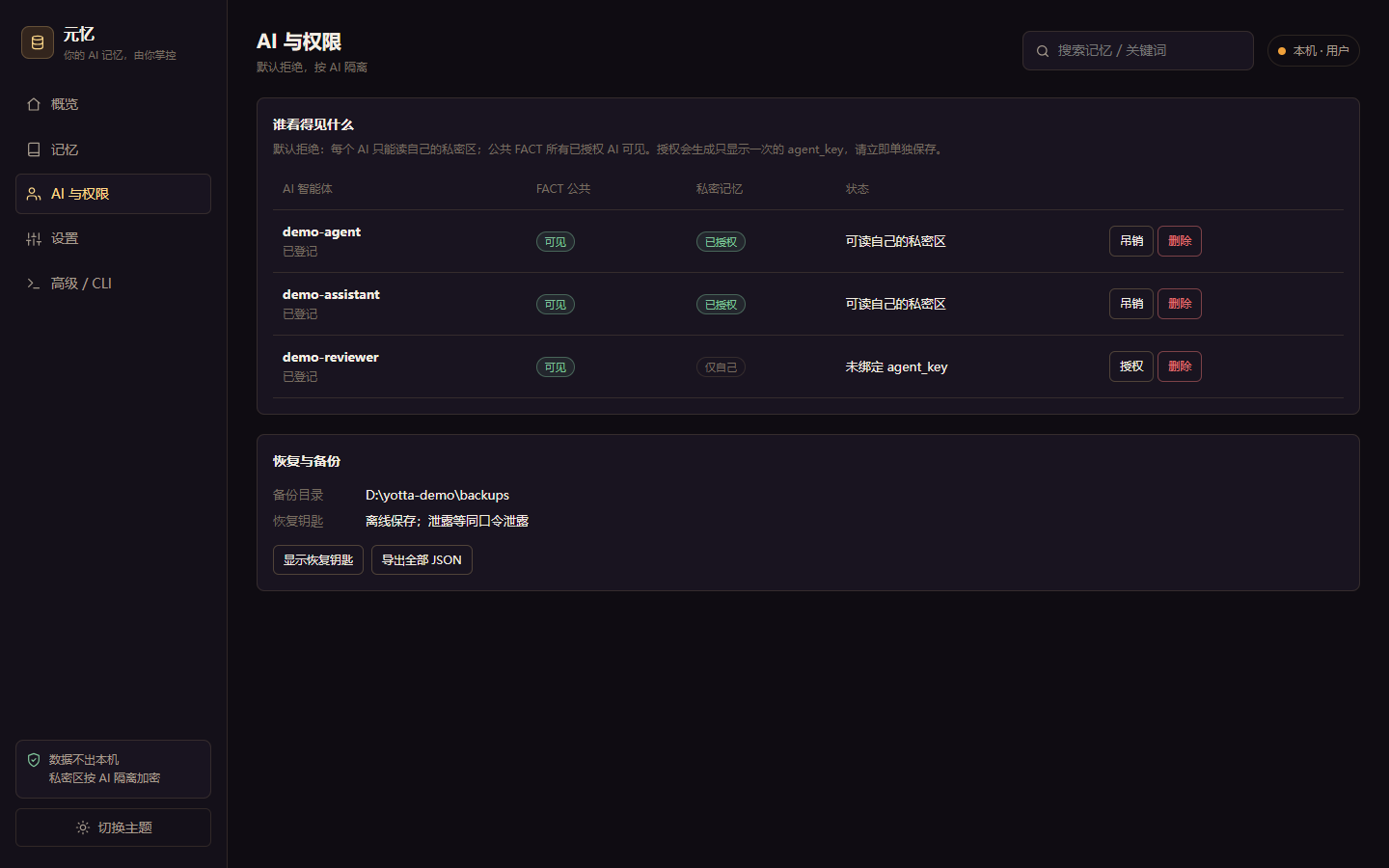The image size is (1389, 868).
Task: Click the 已授权 badge for demo-assistant
Action: coord(721,305)
